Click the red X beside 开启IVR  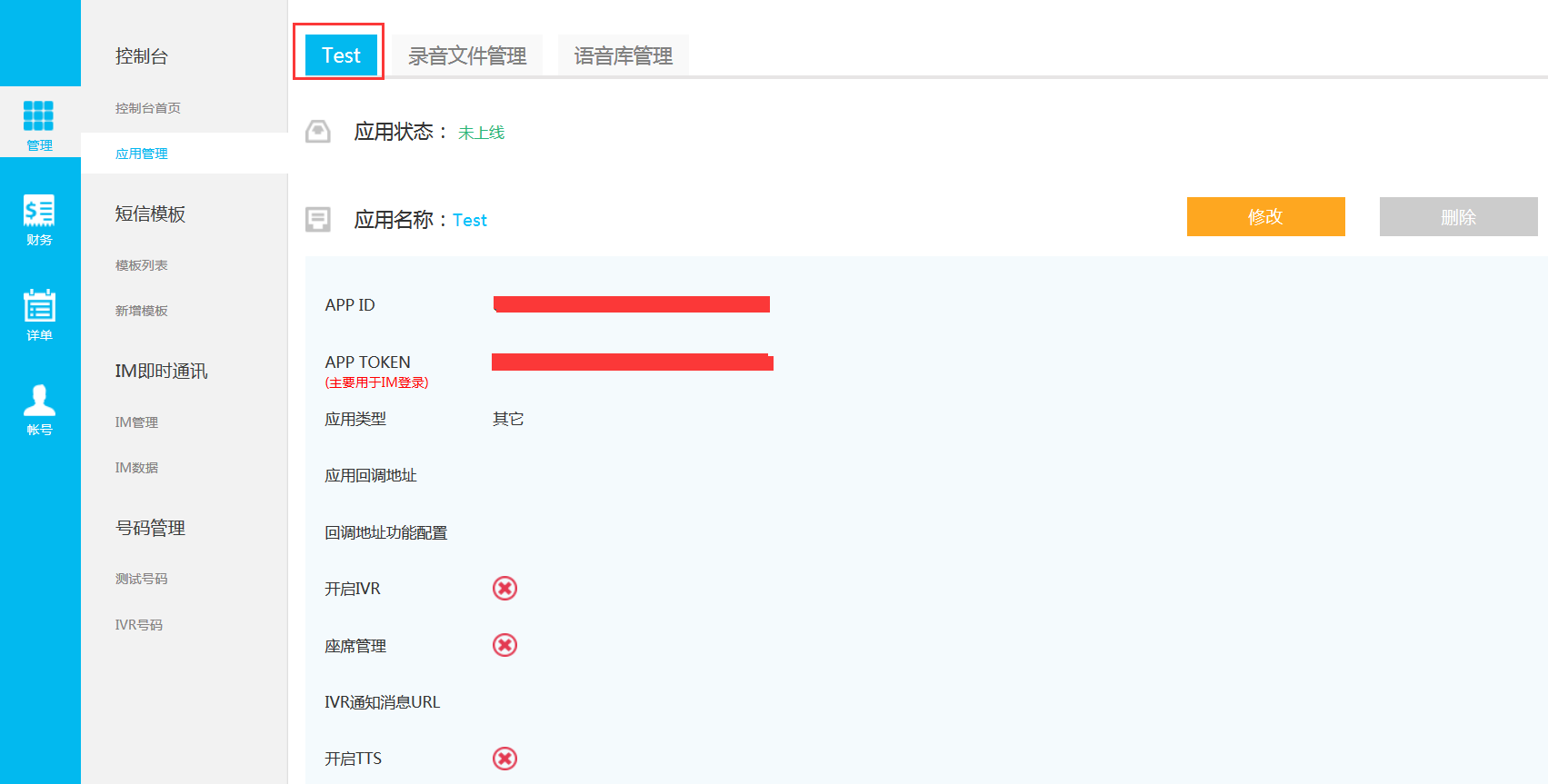point(504,589)
